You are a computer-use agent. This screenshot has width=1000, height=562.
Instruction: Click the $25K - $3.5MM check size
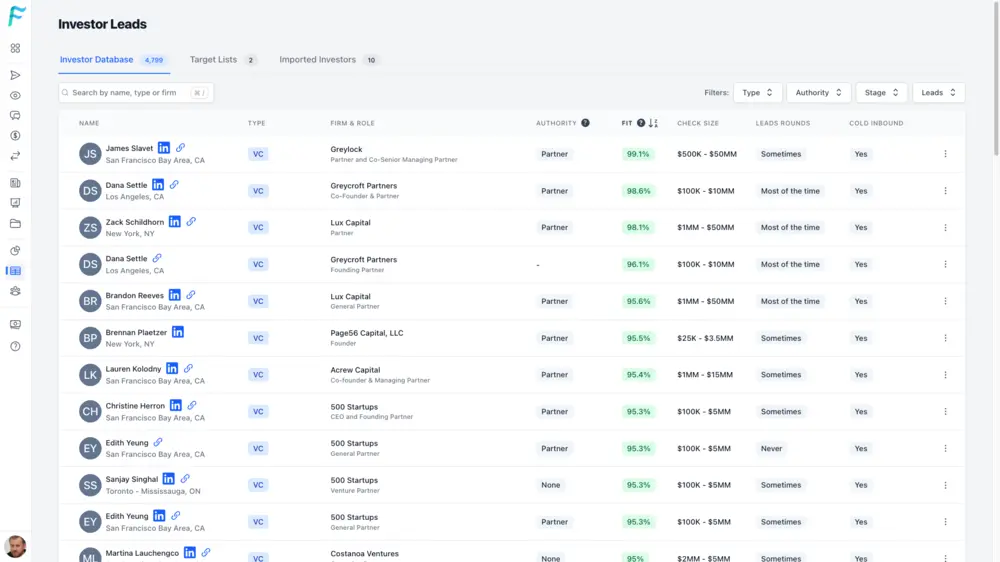pos(705,338)
